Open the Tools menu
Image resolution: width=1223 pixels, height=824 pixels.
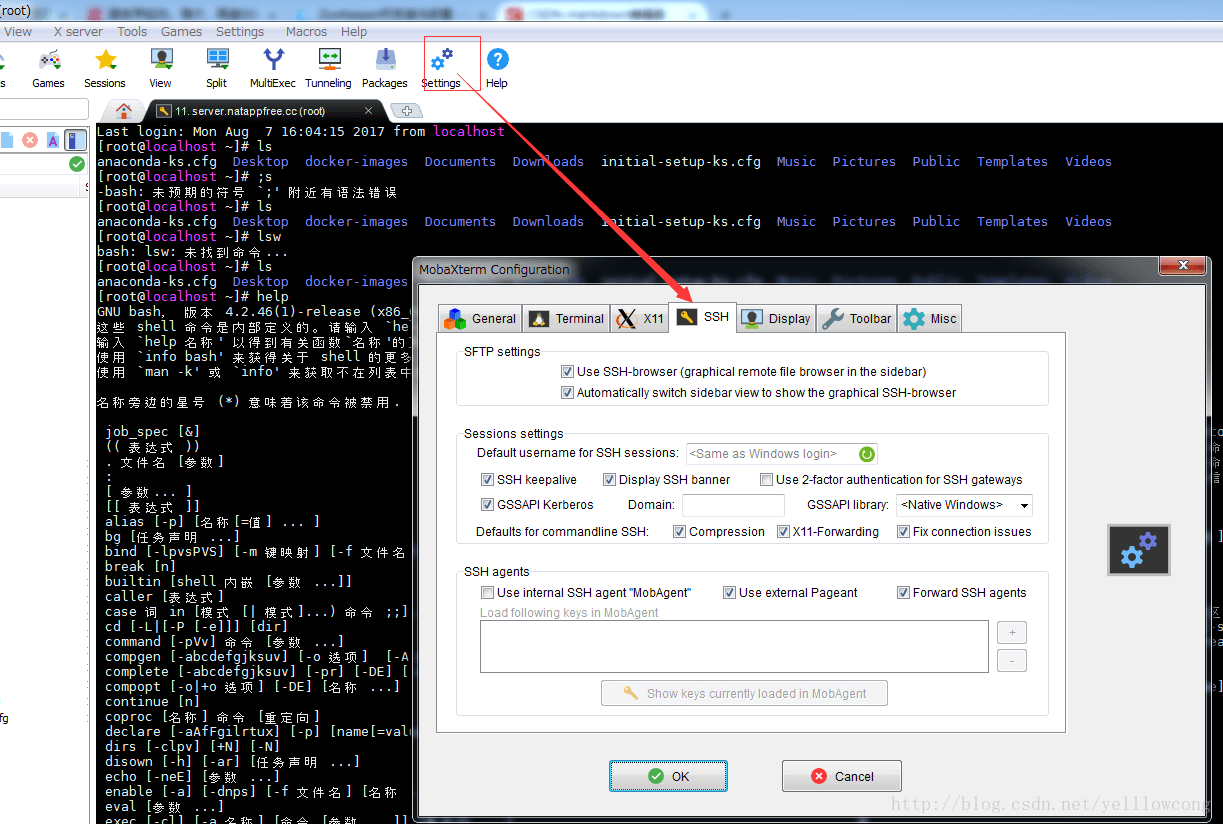[132, 32]
